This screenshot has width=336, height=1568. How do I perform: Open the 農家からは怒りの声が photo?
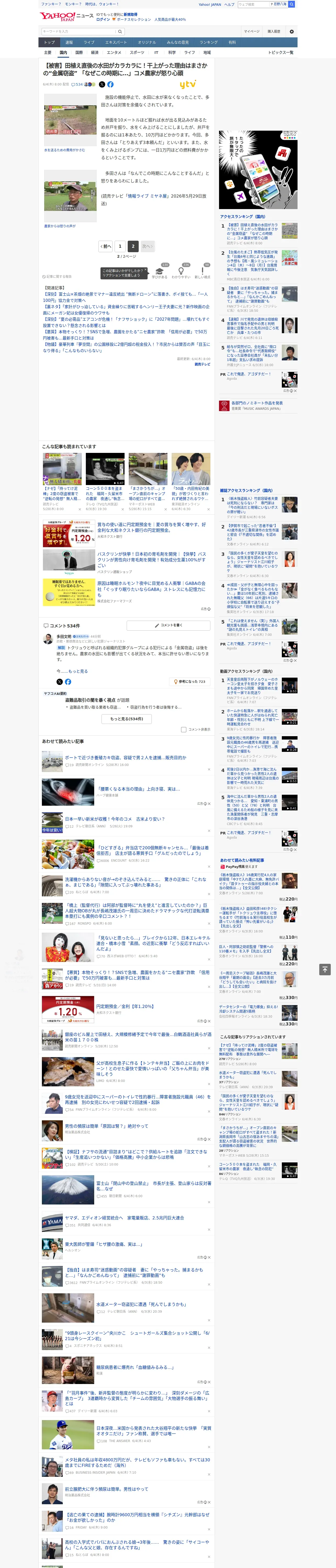point(70,196)
